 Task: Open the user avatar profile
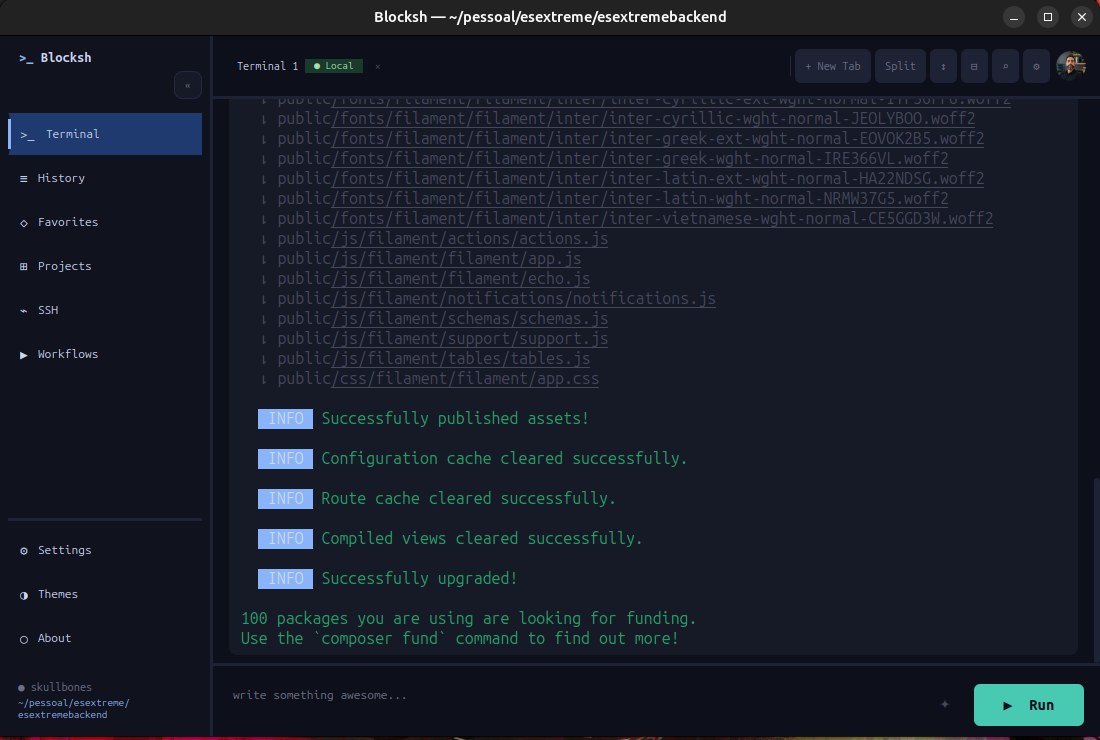(x=1071, y=66)
